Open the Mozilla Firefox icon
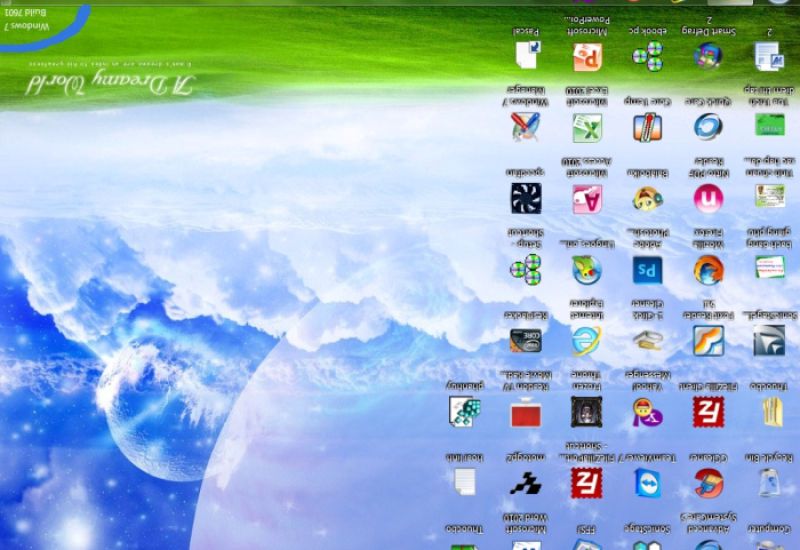 708,269
